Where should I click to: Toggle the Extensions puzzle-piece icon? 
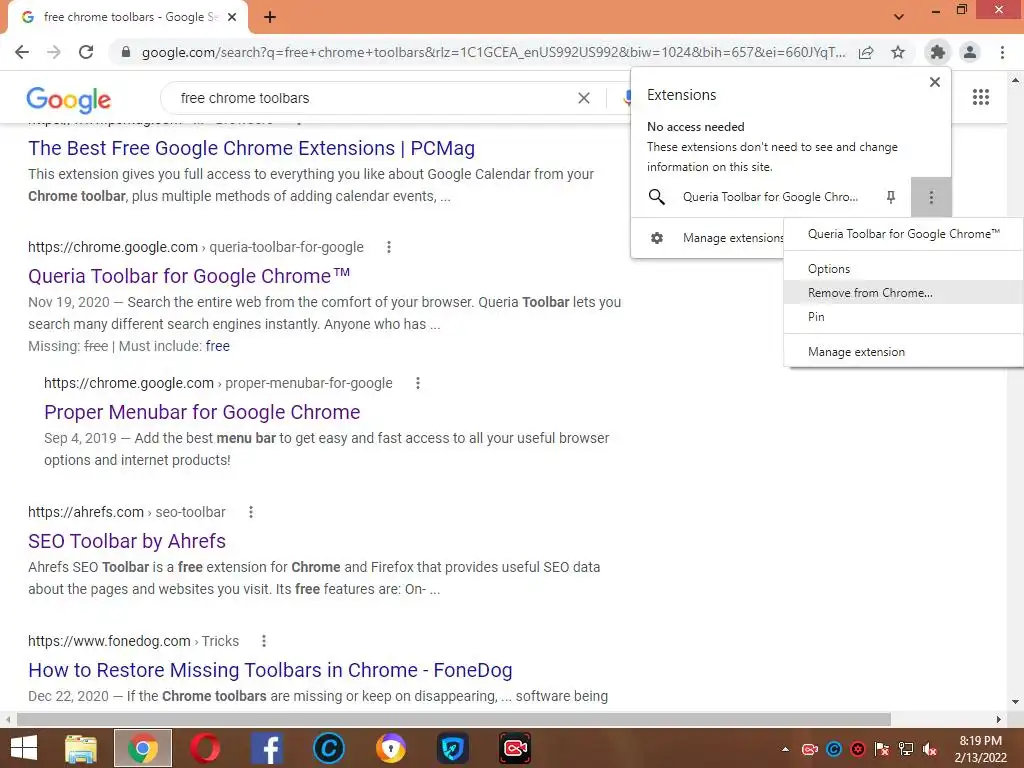tap(938, 52)
